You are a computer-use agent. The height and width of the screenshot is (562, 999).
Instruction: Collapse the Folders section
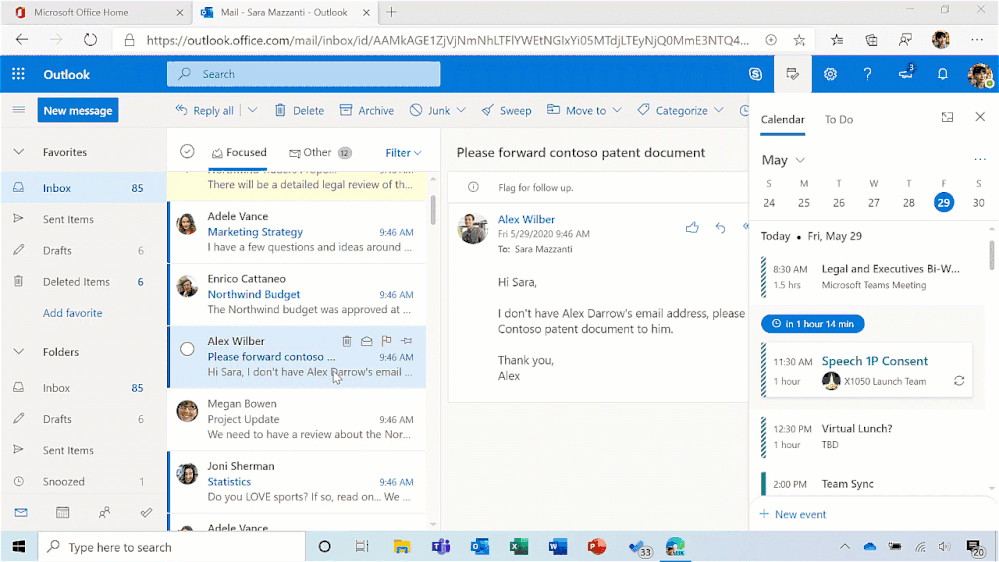click(18, 352)
